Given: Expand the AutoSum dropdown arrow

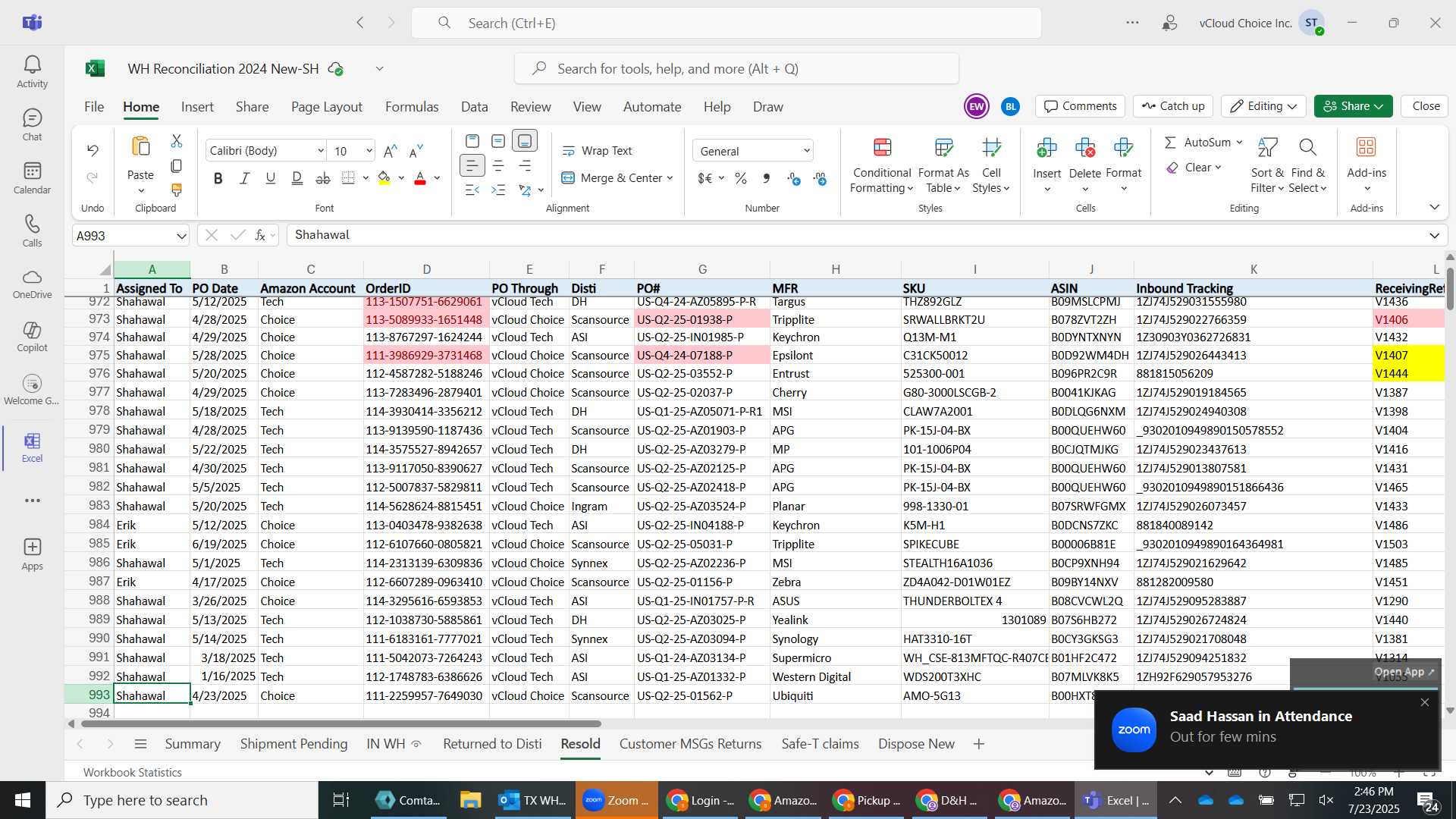Looking at the screenshot, I should (x=1239, y=143).
